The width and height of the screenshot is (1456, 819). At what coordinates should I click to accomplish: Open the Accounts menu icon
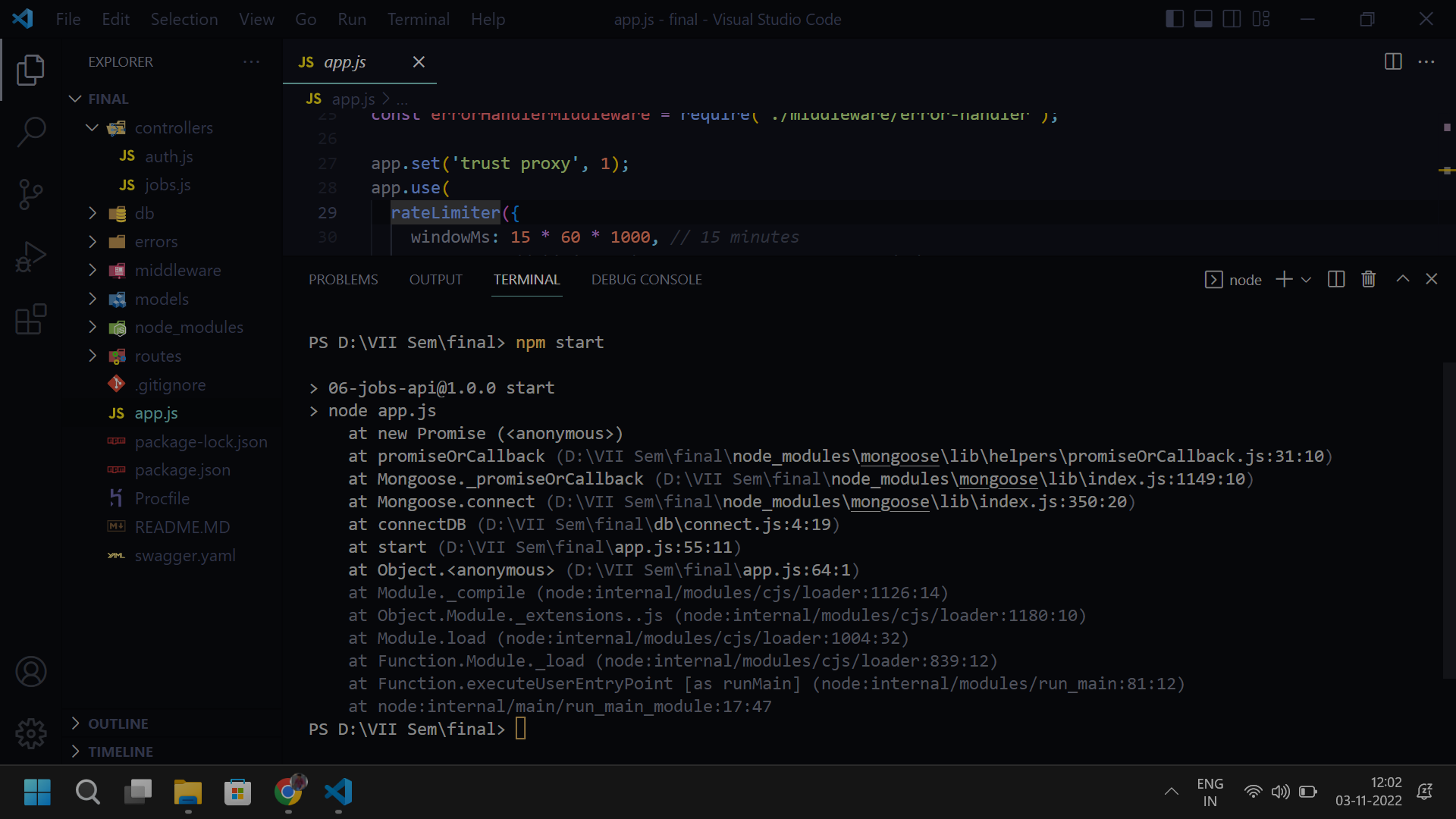(x=30, y=672)
